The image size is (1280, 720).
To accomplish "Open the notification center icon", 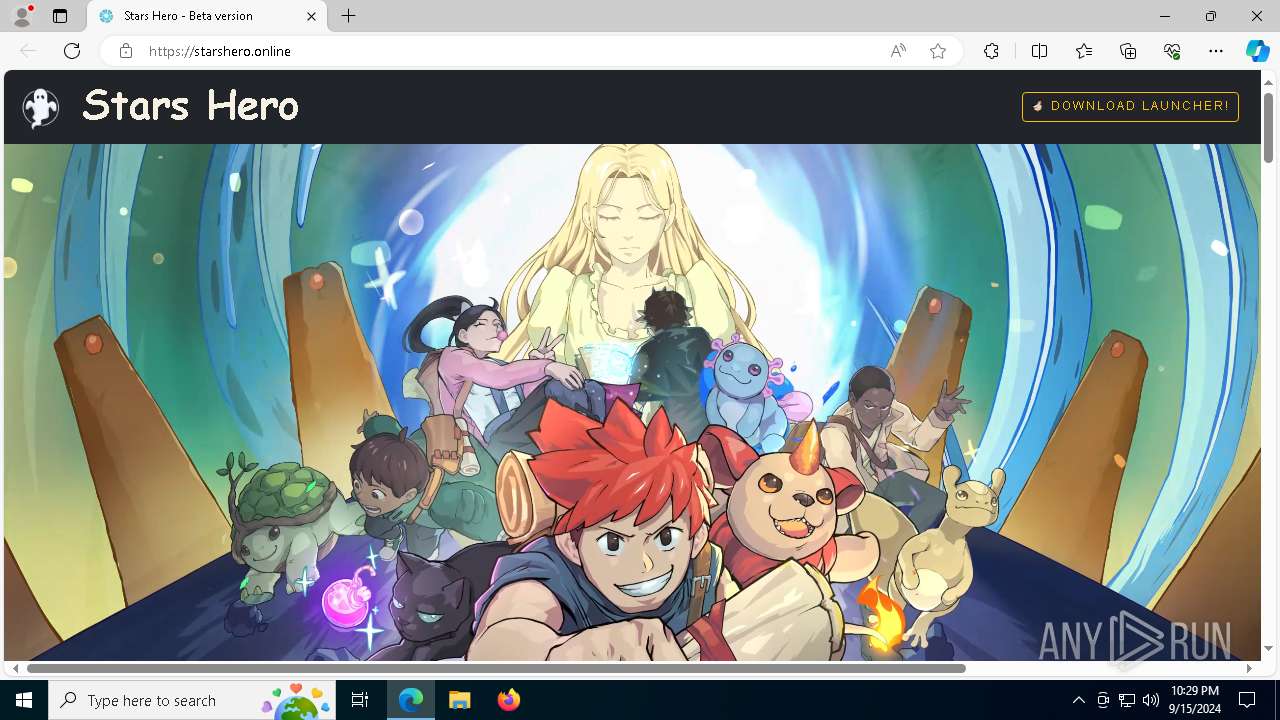I will click(x=1247, y=700).
